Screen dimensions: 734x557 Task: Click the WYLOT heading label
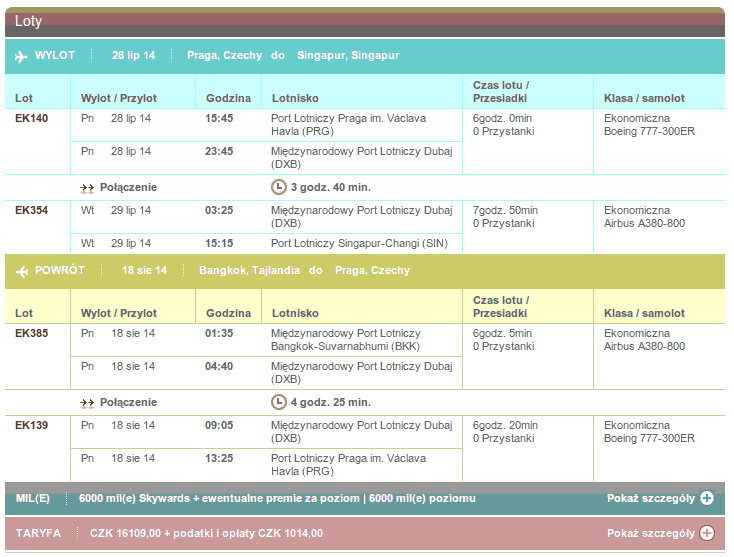coord(55,55)
